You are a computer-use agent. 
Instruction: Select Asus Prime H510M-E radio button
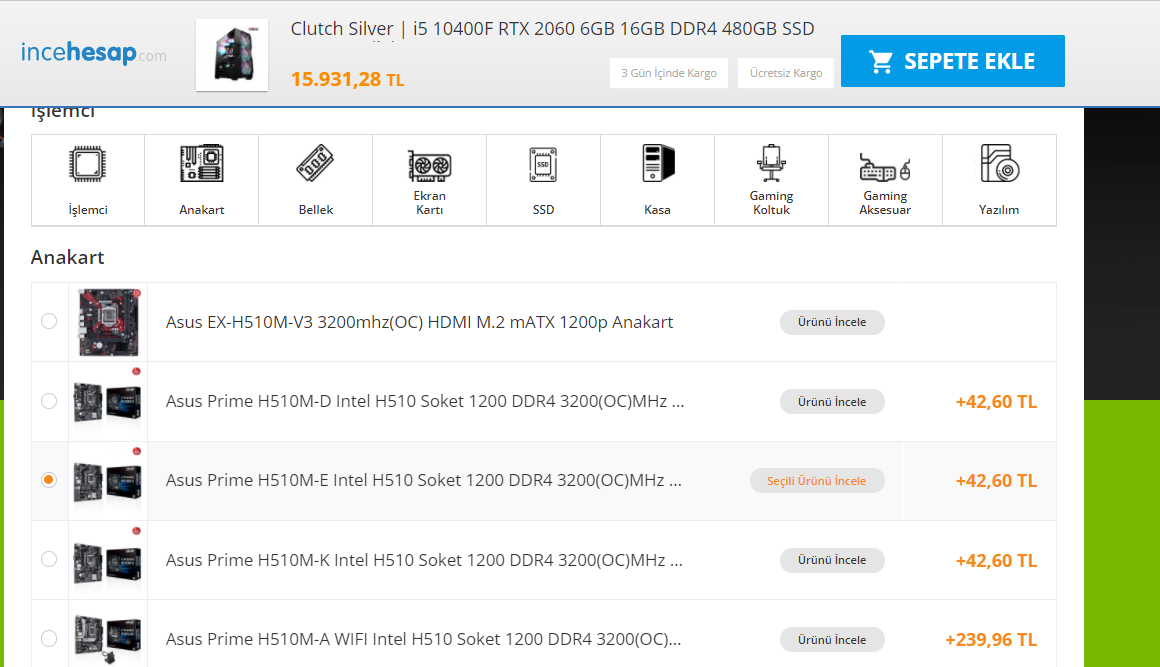point(49,480)
